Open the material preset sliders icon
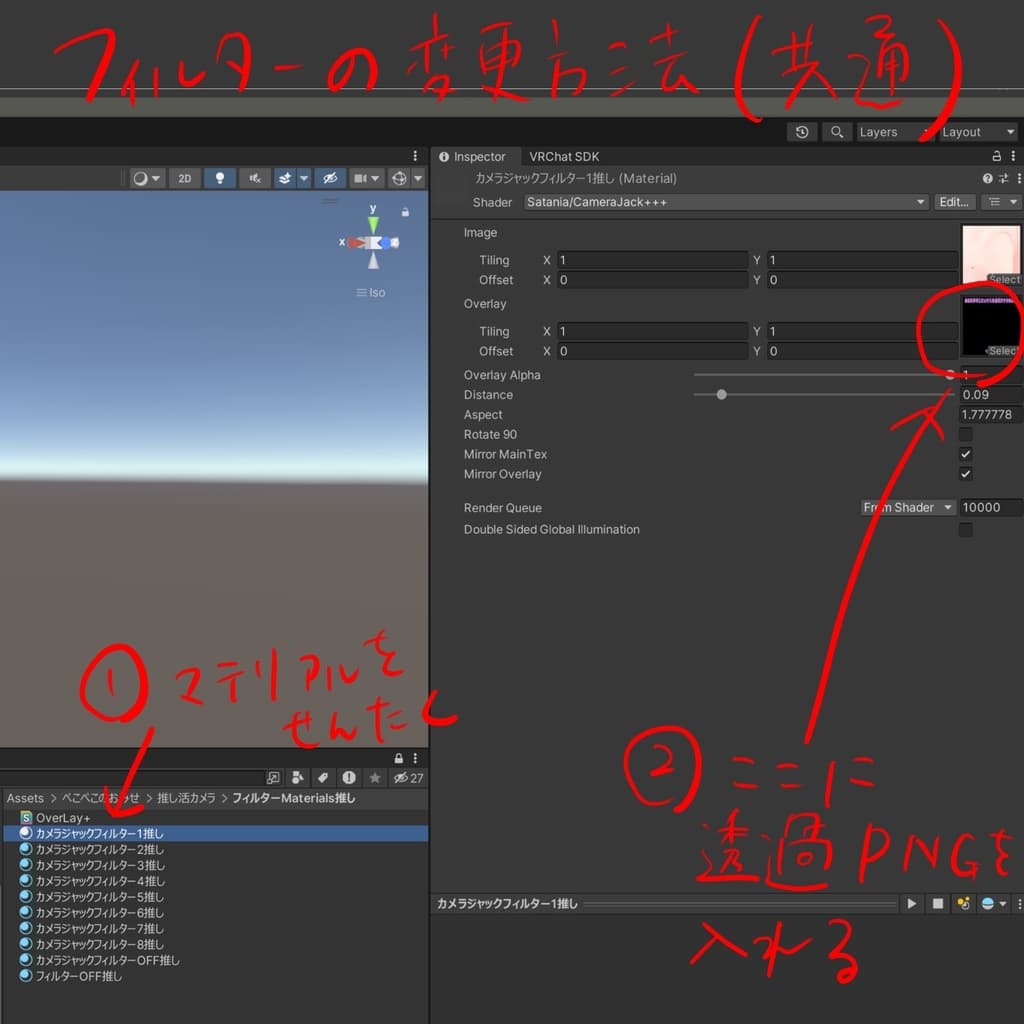 [x=1003, y=178]
